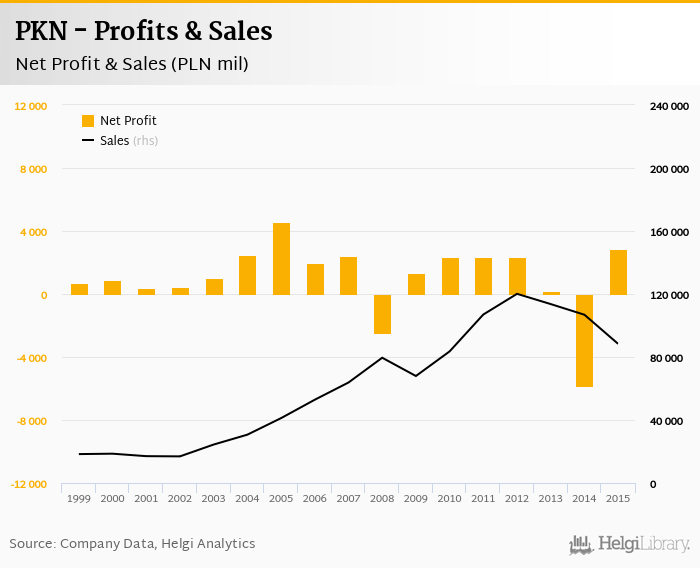Screen dimensions: 700x568
Task: Click the HelgiLibrary logo icon
Action: [x=582, y=544]
